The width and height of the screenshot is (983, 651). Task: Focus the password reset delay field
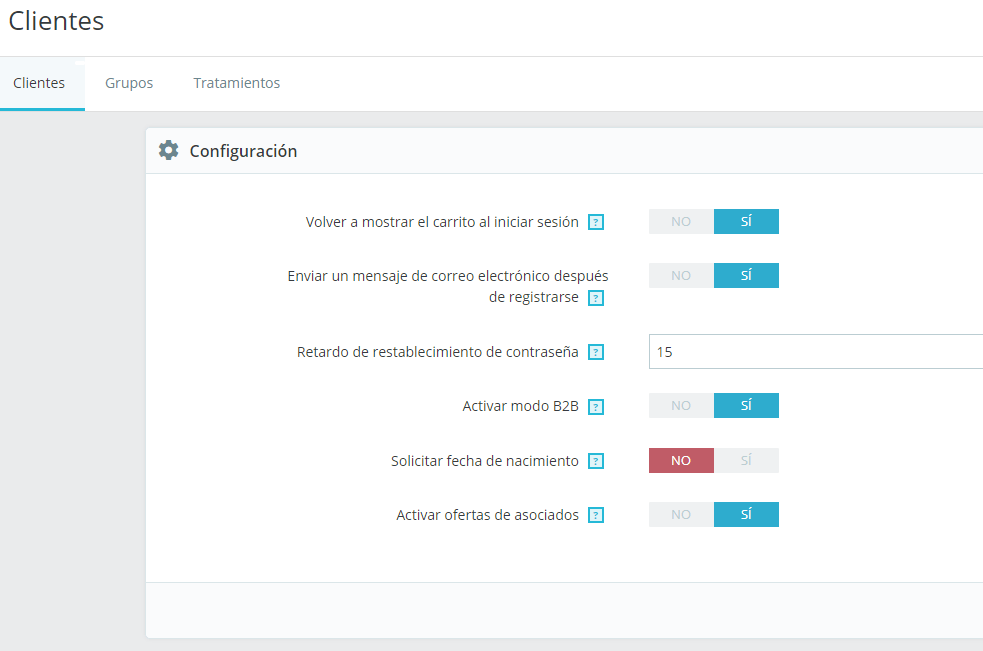coord(816,352)
